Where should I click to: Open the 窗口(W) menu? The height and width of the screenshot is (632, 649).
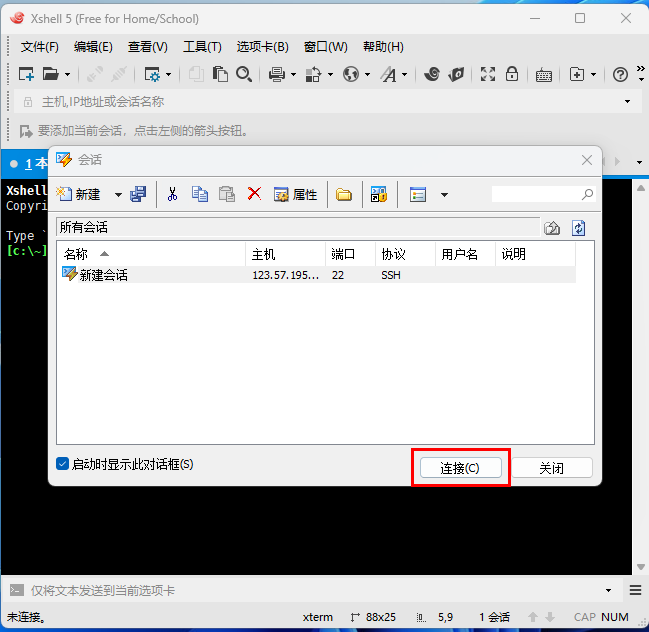click(326, 47)
